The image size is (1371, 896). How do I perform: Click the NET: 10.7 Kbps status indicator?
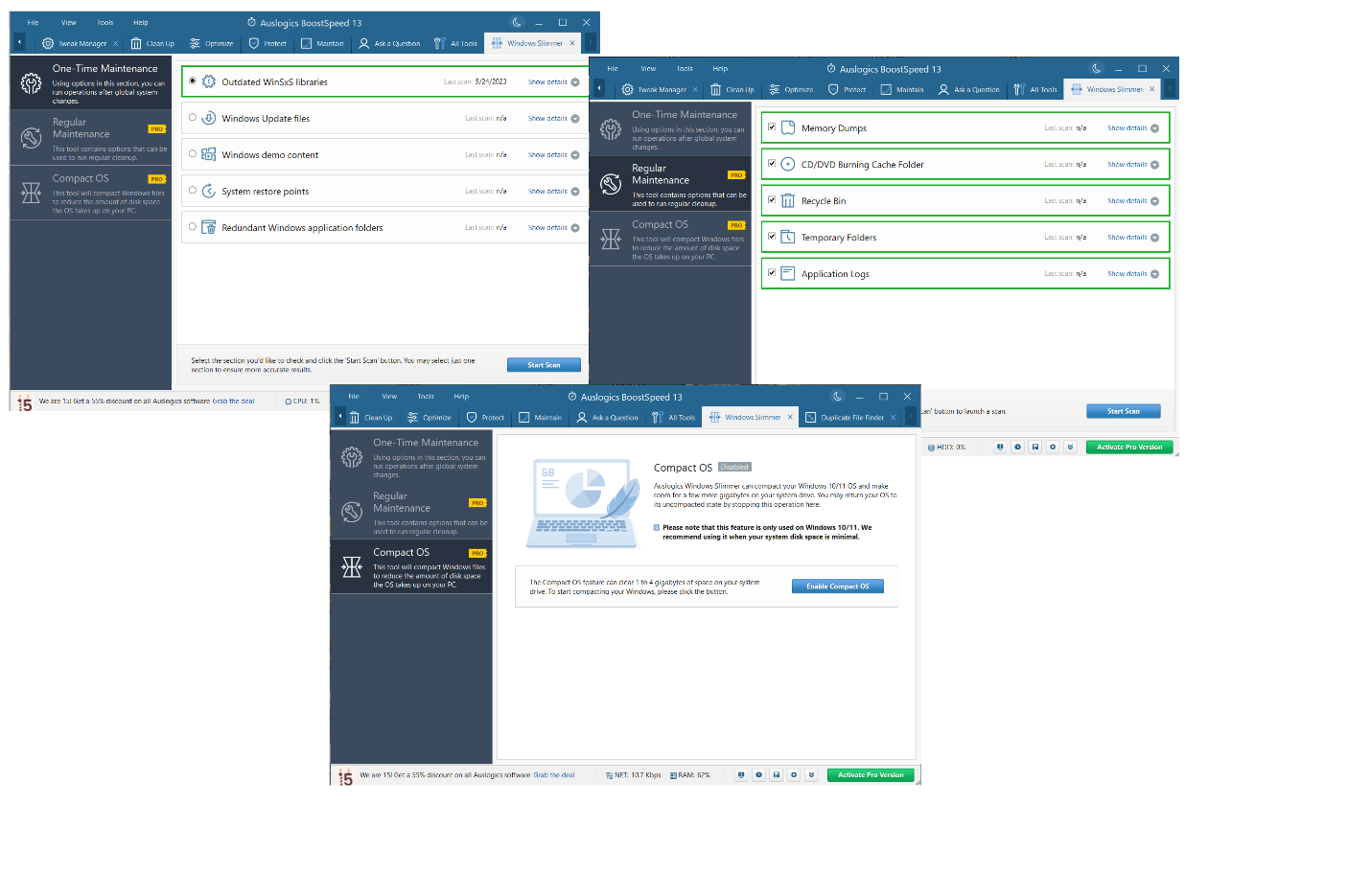(x=634, y=775)
